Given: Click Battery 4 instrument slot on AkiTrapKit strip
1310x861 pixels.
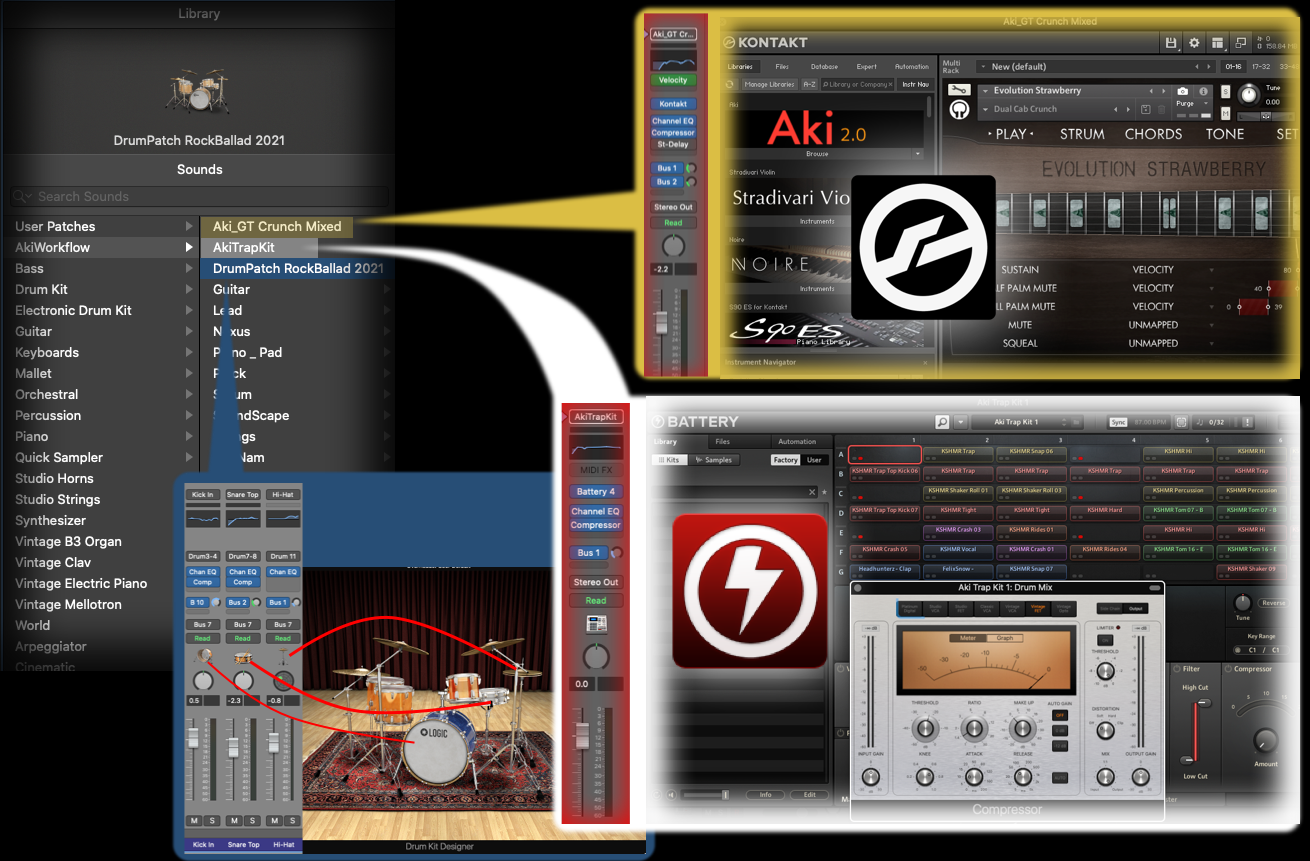Looking at the screenshot, I should [595, 491].
